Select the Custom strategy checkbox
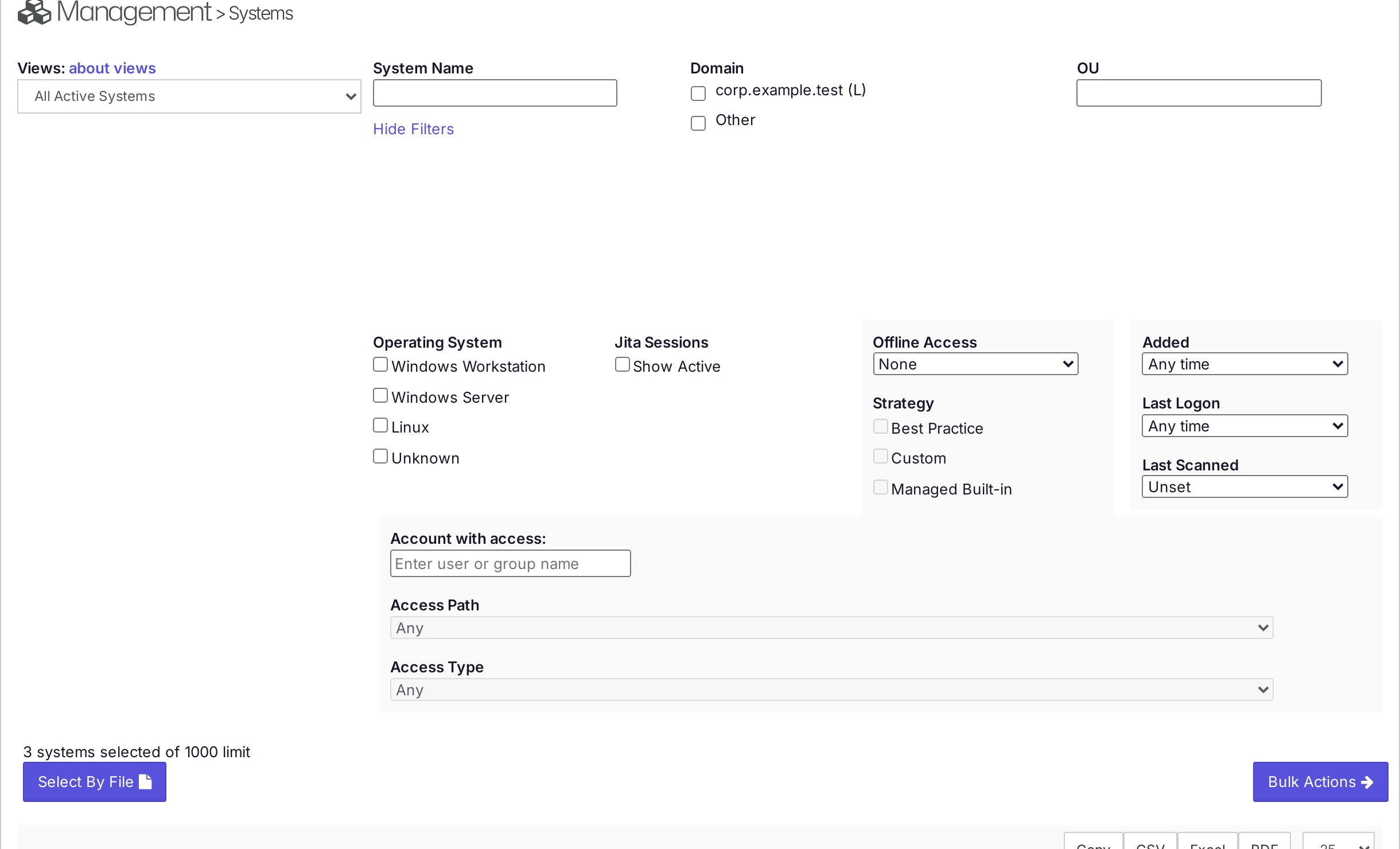The image size is (1400, 849). 881,456
